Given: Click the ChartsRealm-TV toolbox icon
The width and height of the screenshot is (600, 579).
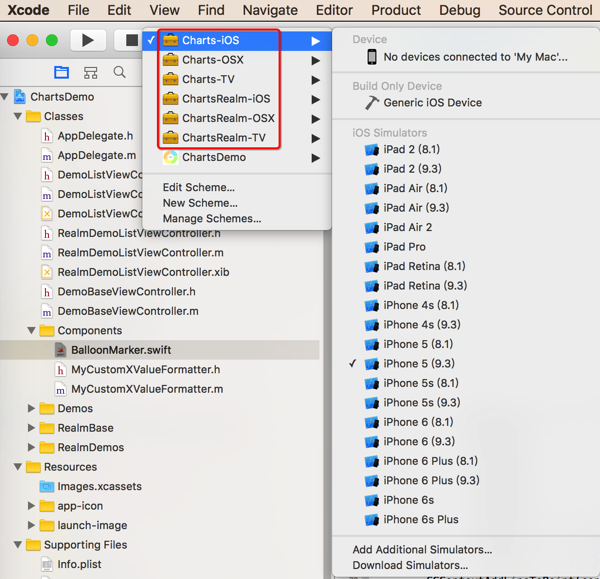Looking at the screenshot, I should 170,138.
